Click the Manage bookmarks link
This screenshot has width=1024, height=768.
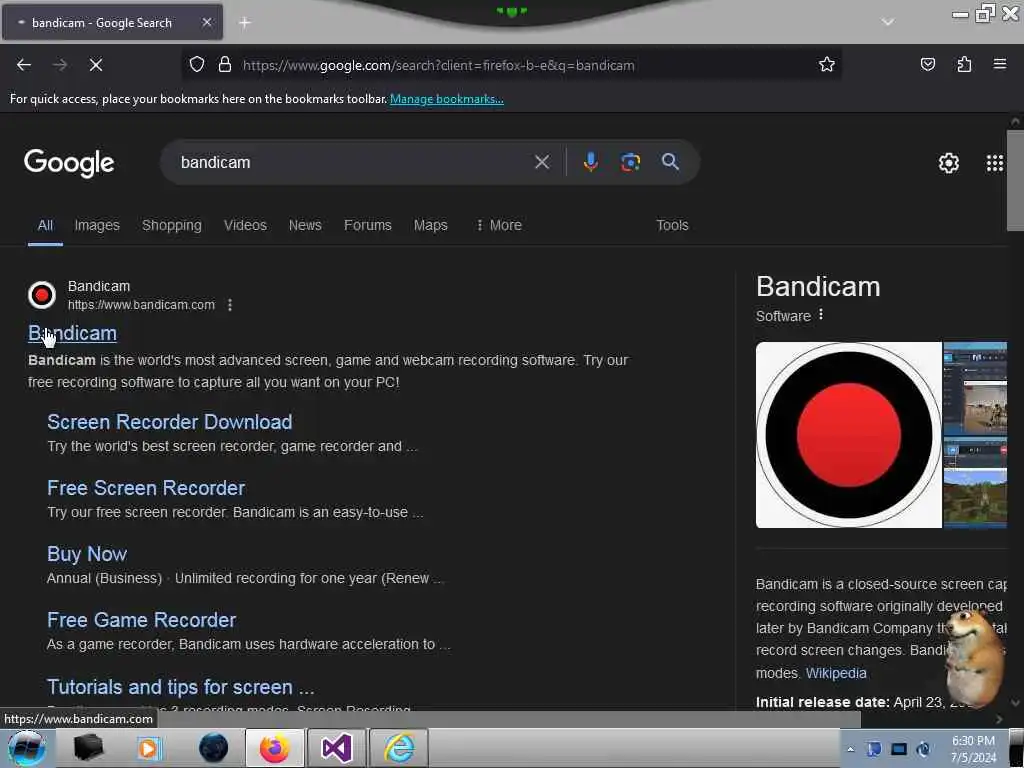click(x=447, y=99)
